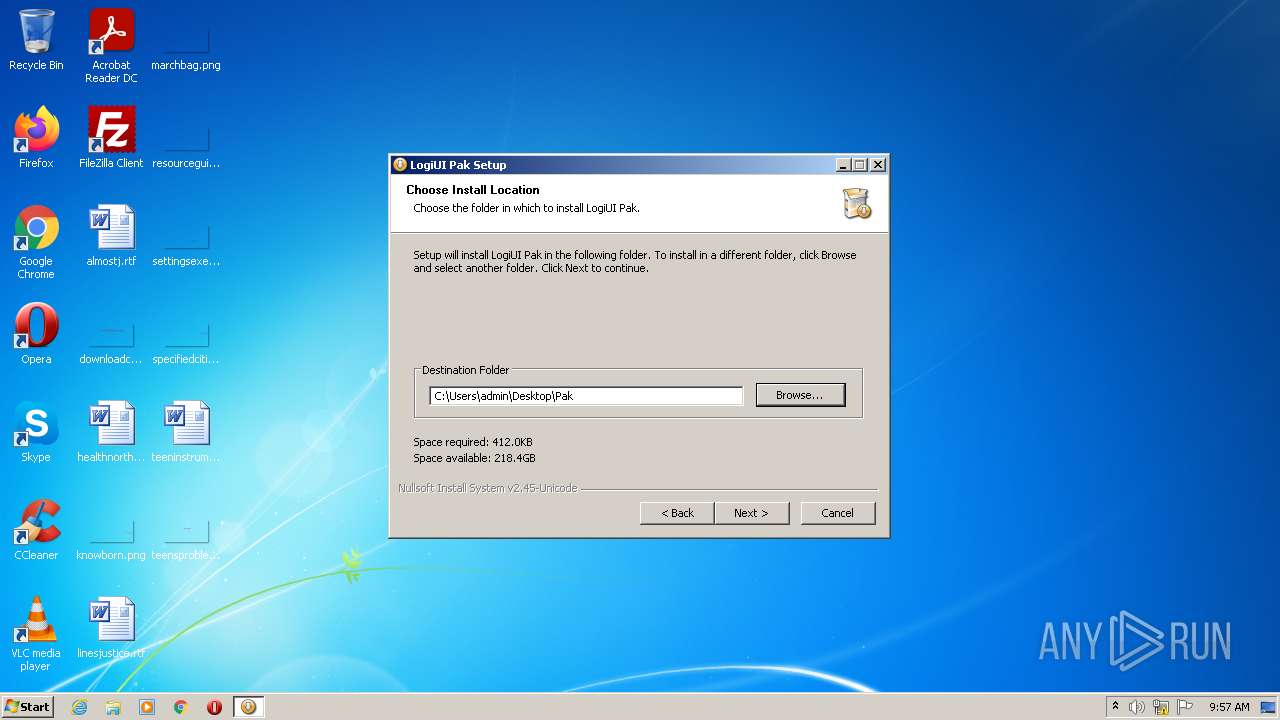Select the installer taskbar button

248,707
